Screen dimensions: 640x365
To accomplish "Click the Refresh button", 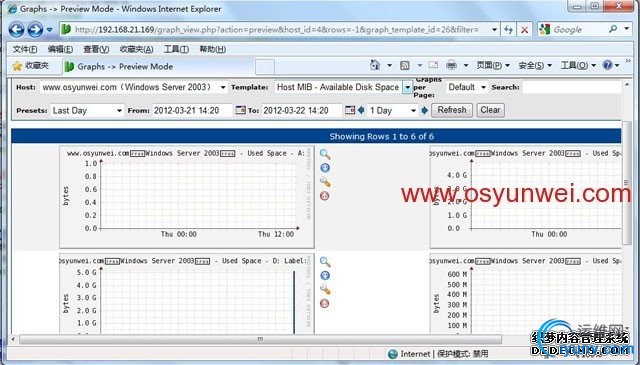I will (452, 110).
